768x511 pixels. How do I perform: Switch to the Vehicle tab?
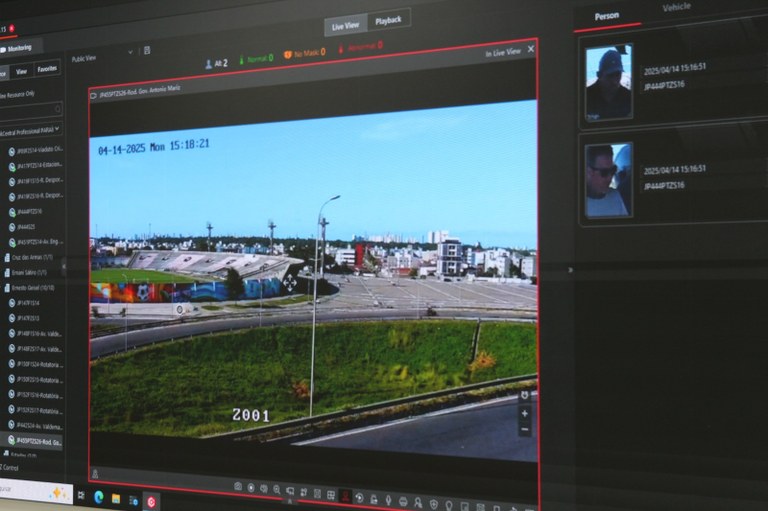click(676, 8)
